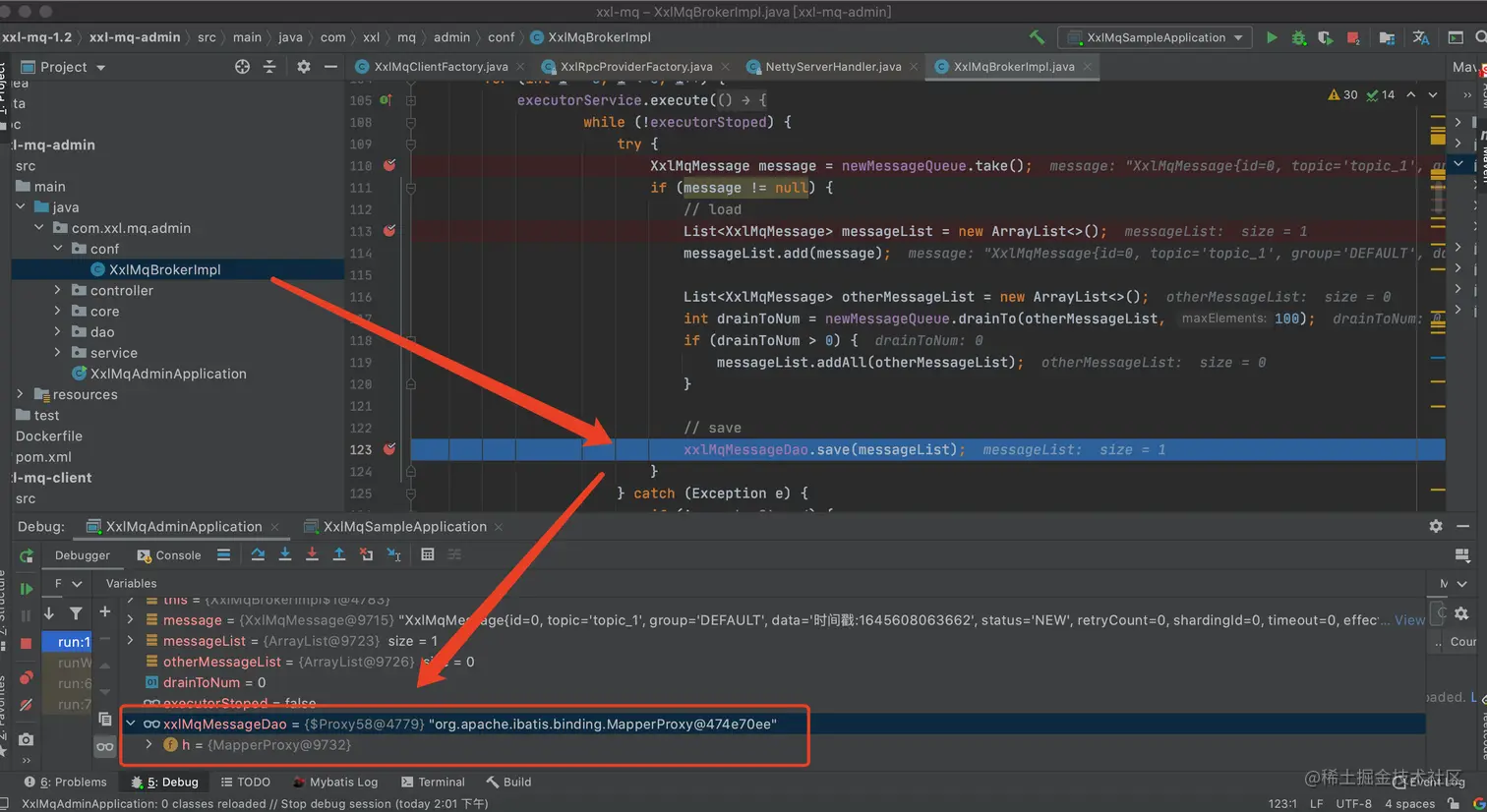The height and width of the screenshot is (812, 1487).
Task: Collapse the java folder
Action: (21, 206)
